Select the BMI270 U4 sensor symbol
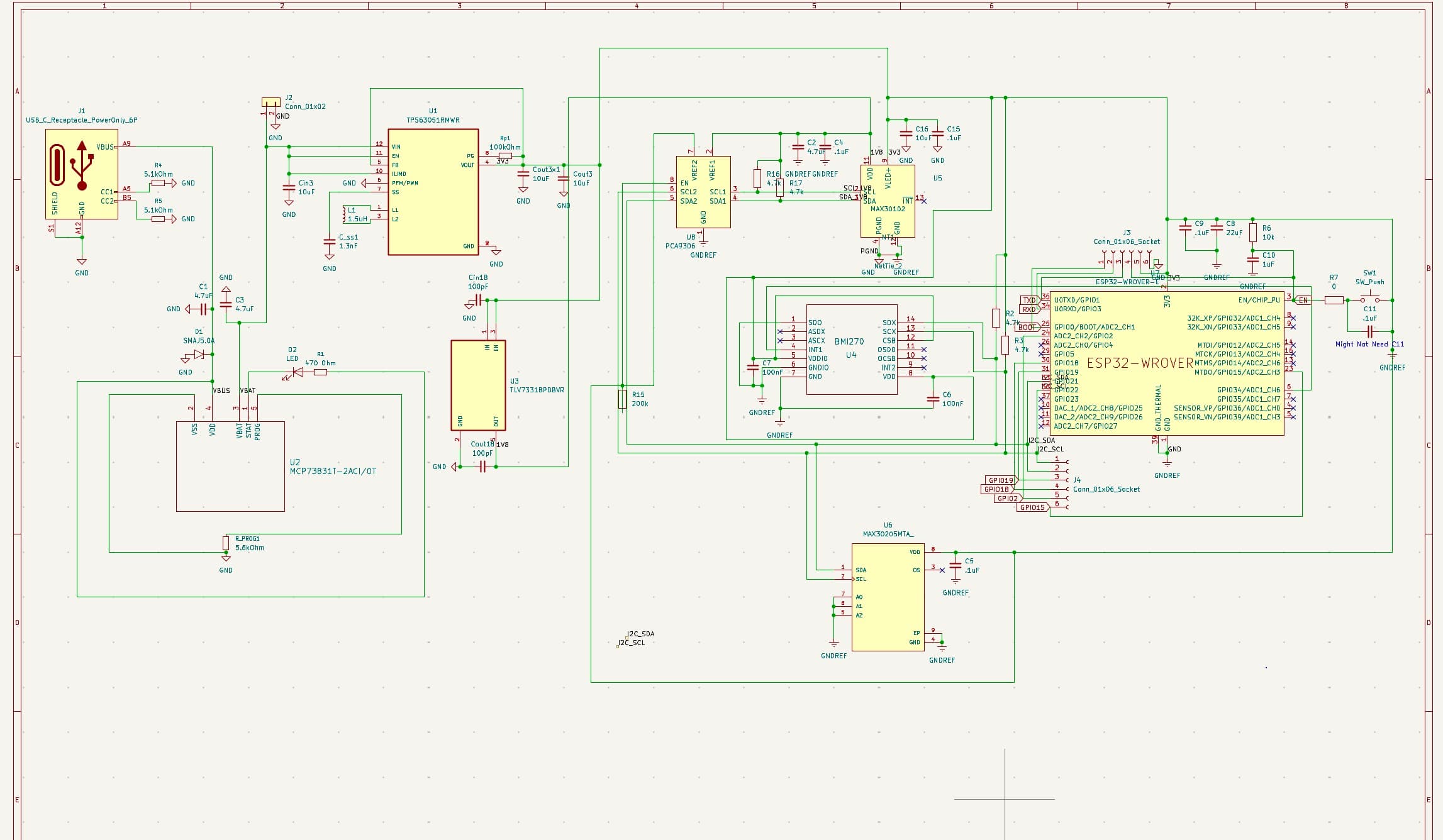Viewport: 1443px width, 840px height. point(852,349)
